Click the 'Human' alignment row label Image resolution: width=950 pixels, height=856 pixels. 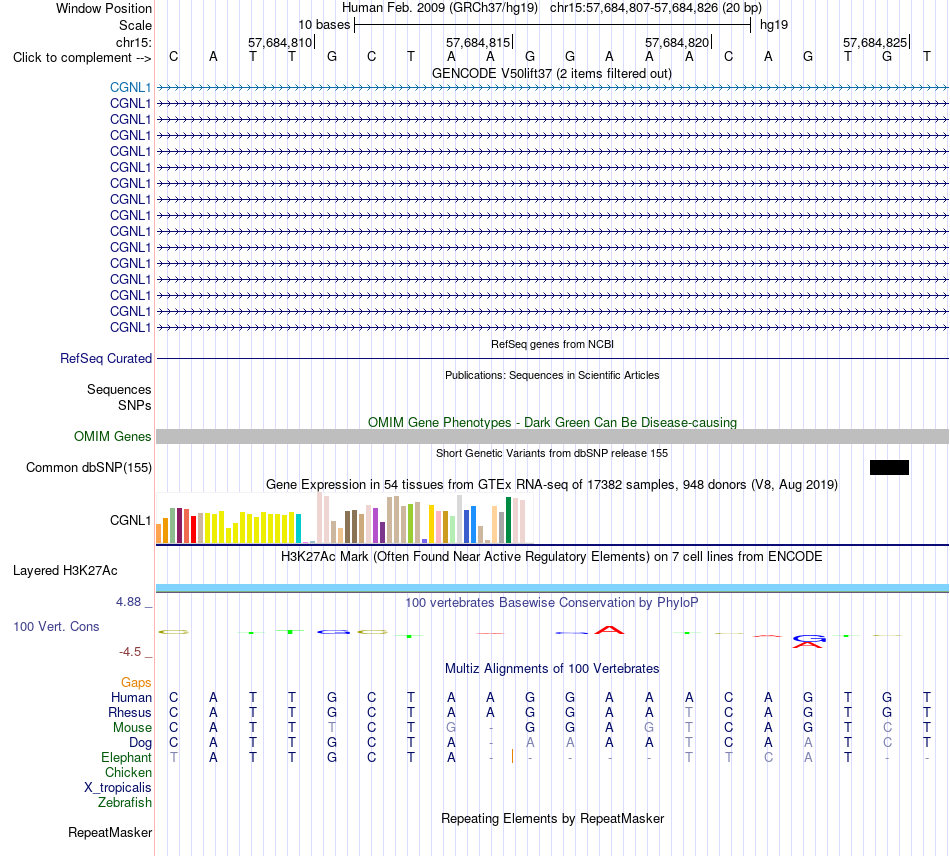pyautogui.click(x=131, y=698)
